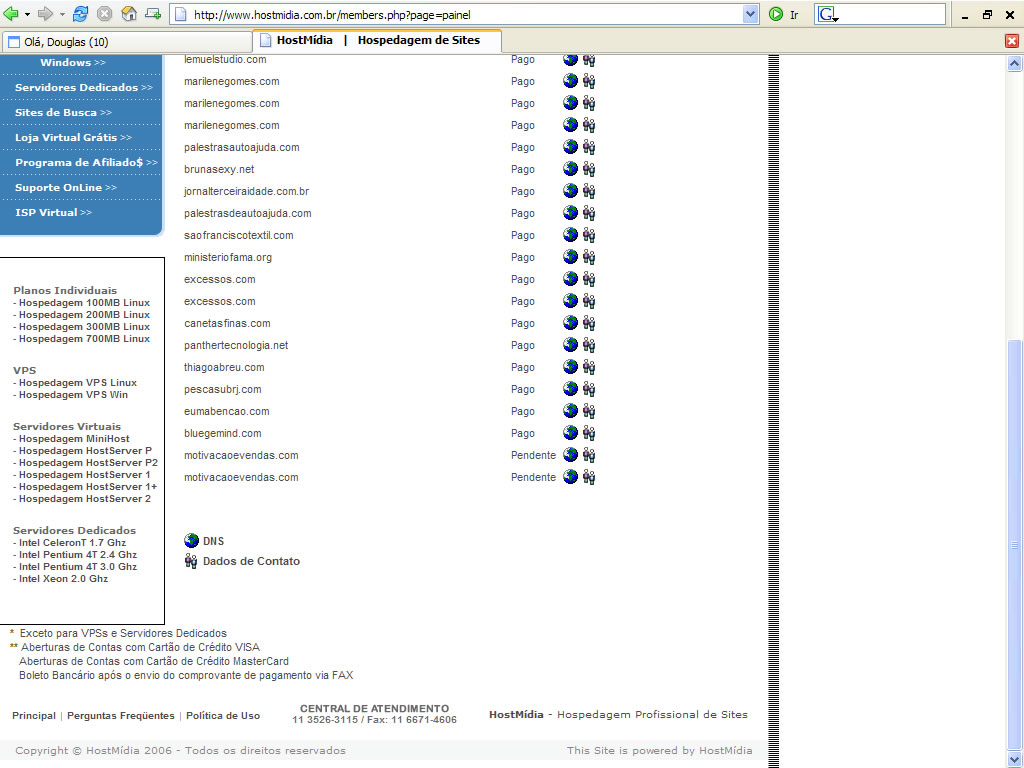
Task: Open Intel Xeon 2.0 Ghz server link
Action: tap(61, 579)
